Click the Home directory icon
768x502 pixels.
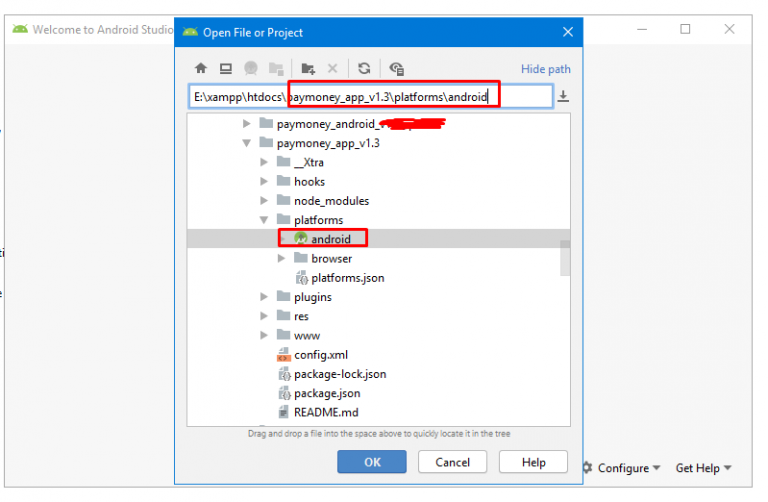200,68
